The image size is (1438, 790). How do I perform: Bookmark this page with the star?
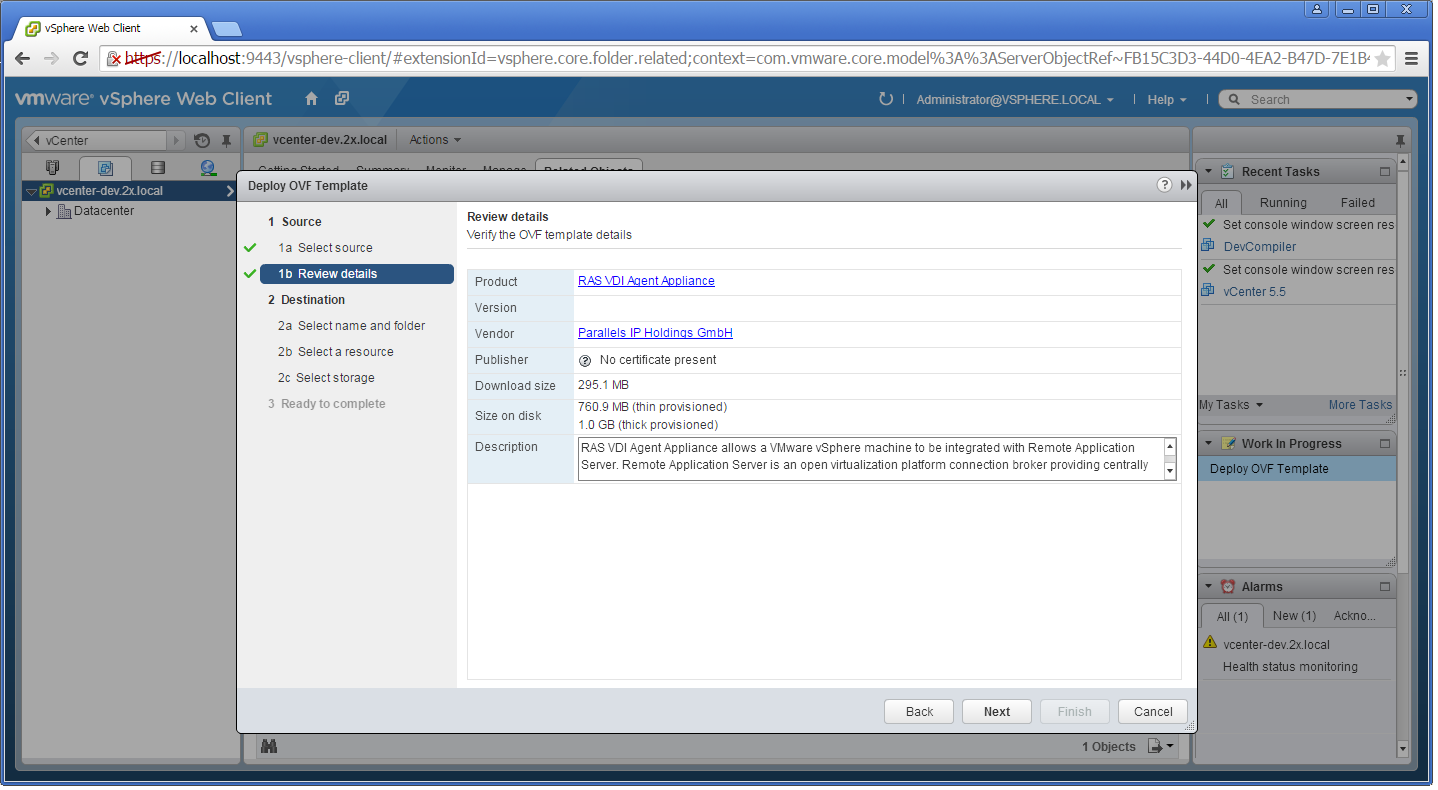(x=1382, y=59)
